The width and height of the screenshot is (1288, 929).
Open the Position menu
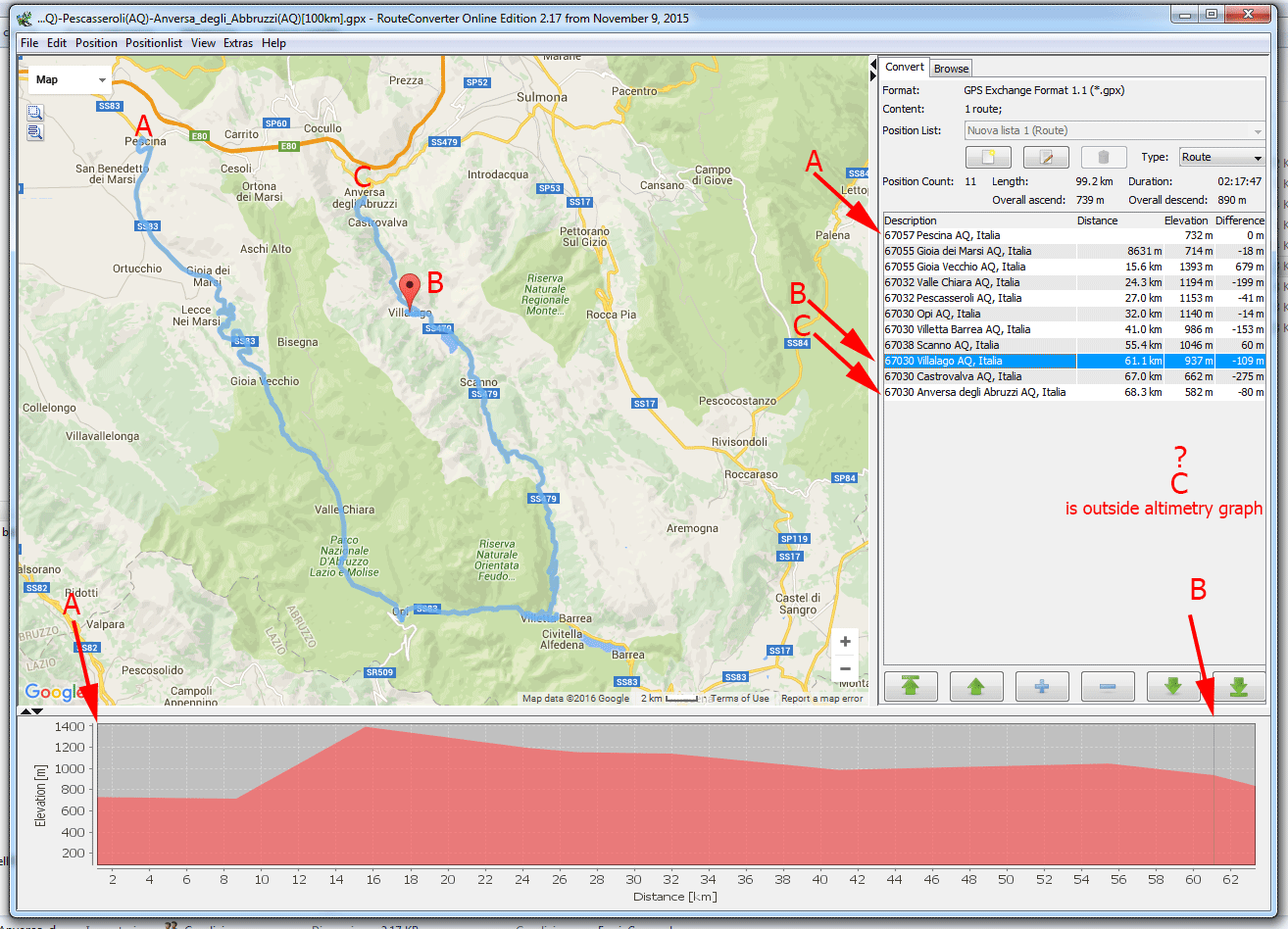(x=96, y=43)
